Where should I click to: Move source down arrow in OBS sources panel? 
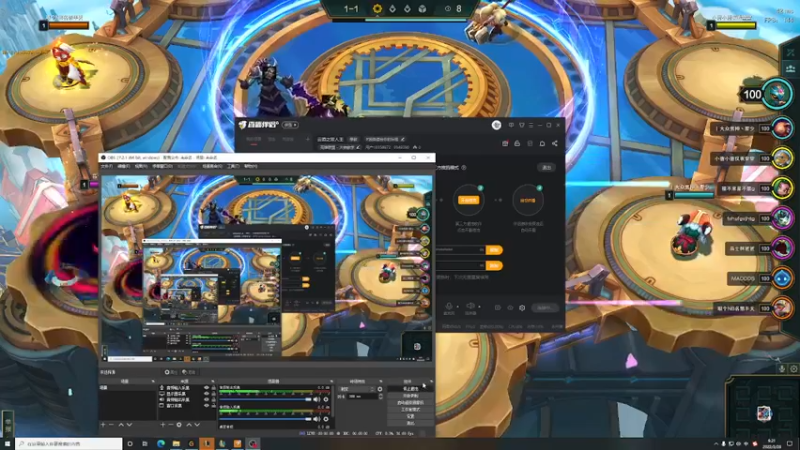pyautogui.click(x=197, y=425)
